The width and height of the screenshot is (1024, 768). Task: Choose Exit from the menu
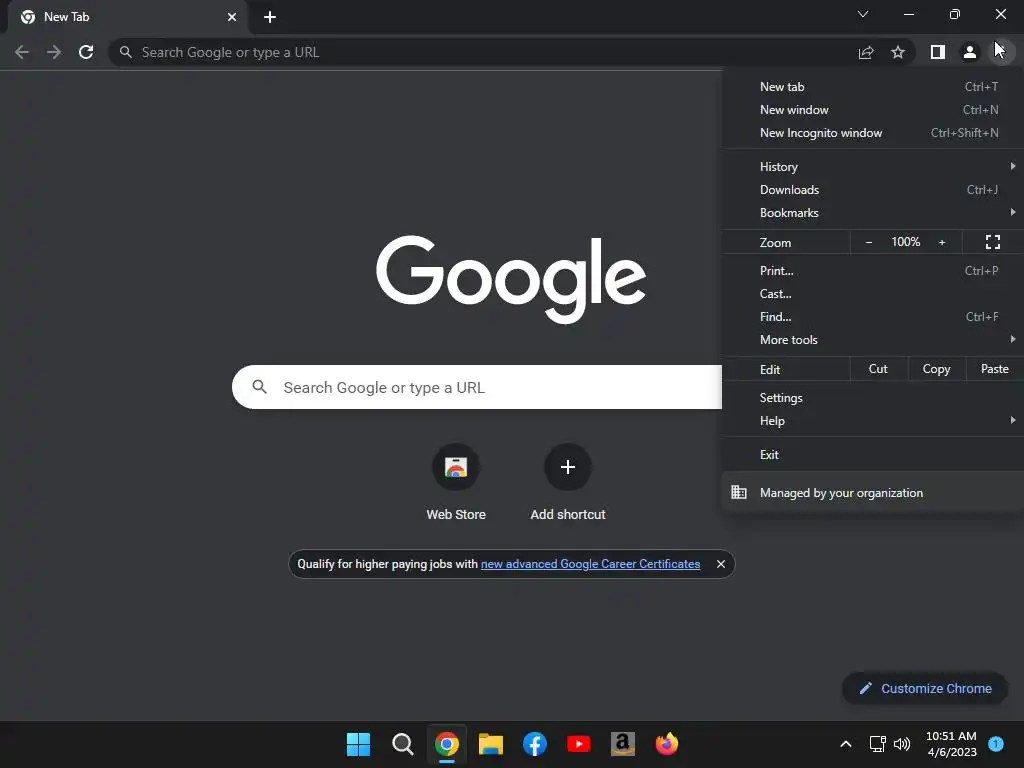point(873,455)
